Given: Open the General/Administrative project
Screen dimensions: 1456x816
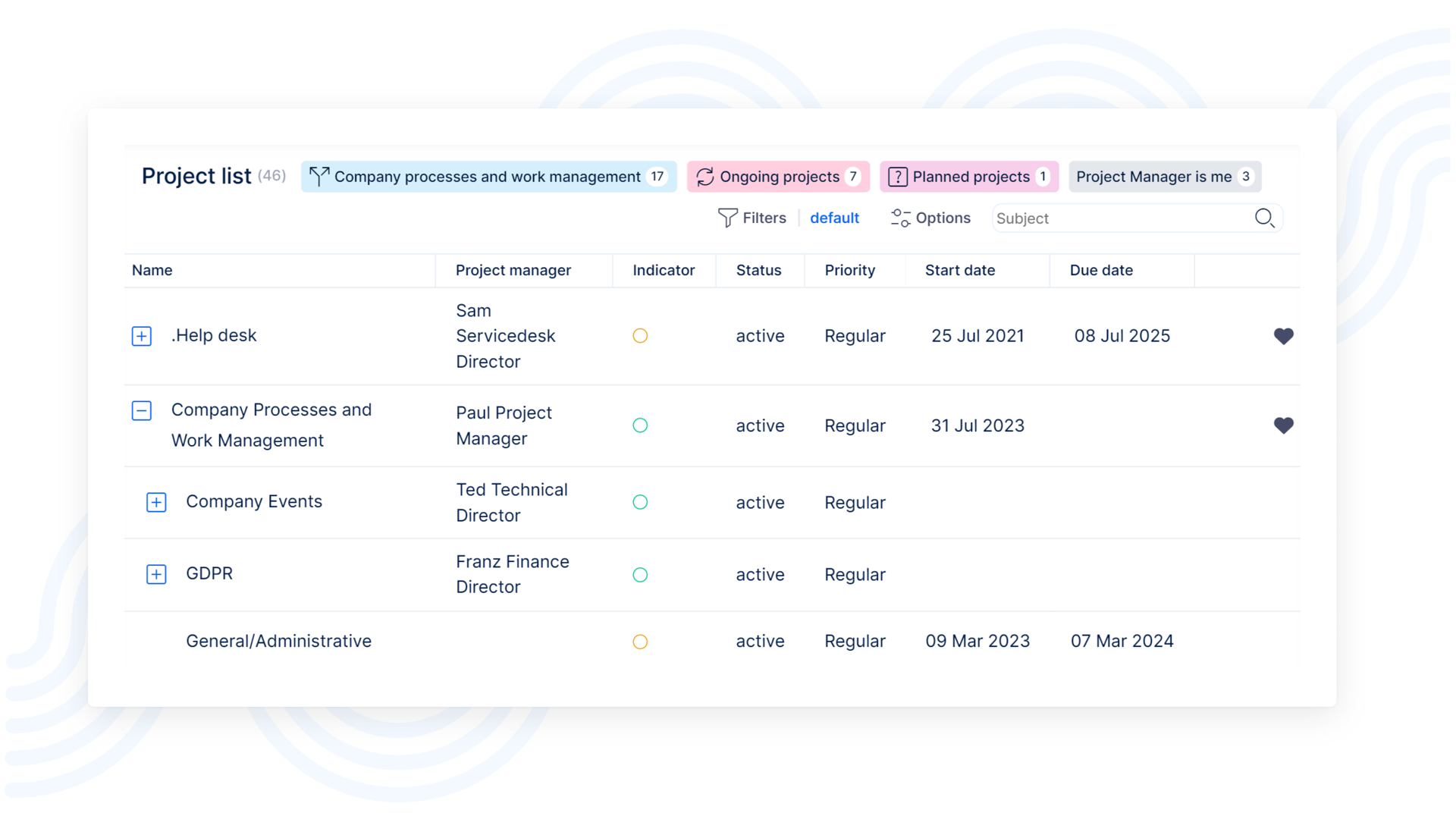Looking at the screenshot, I should (x=278, y=642).
